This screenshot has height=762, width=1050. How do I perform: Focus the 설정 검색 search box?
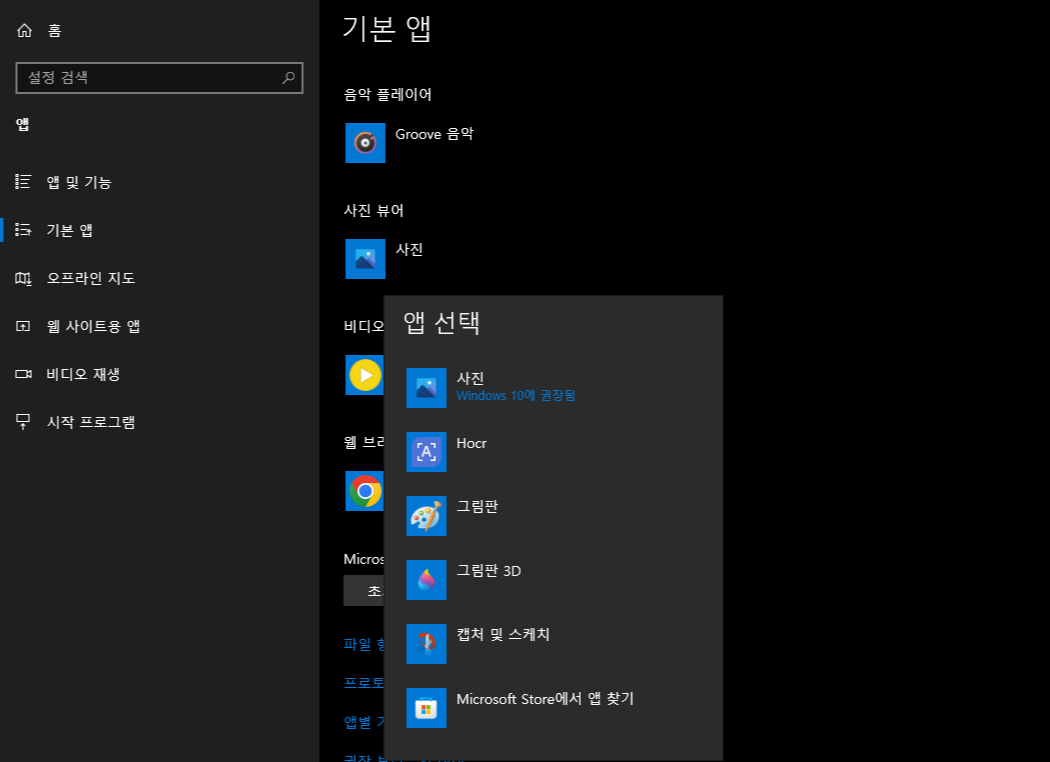159,78
